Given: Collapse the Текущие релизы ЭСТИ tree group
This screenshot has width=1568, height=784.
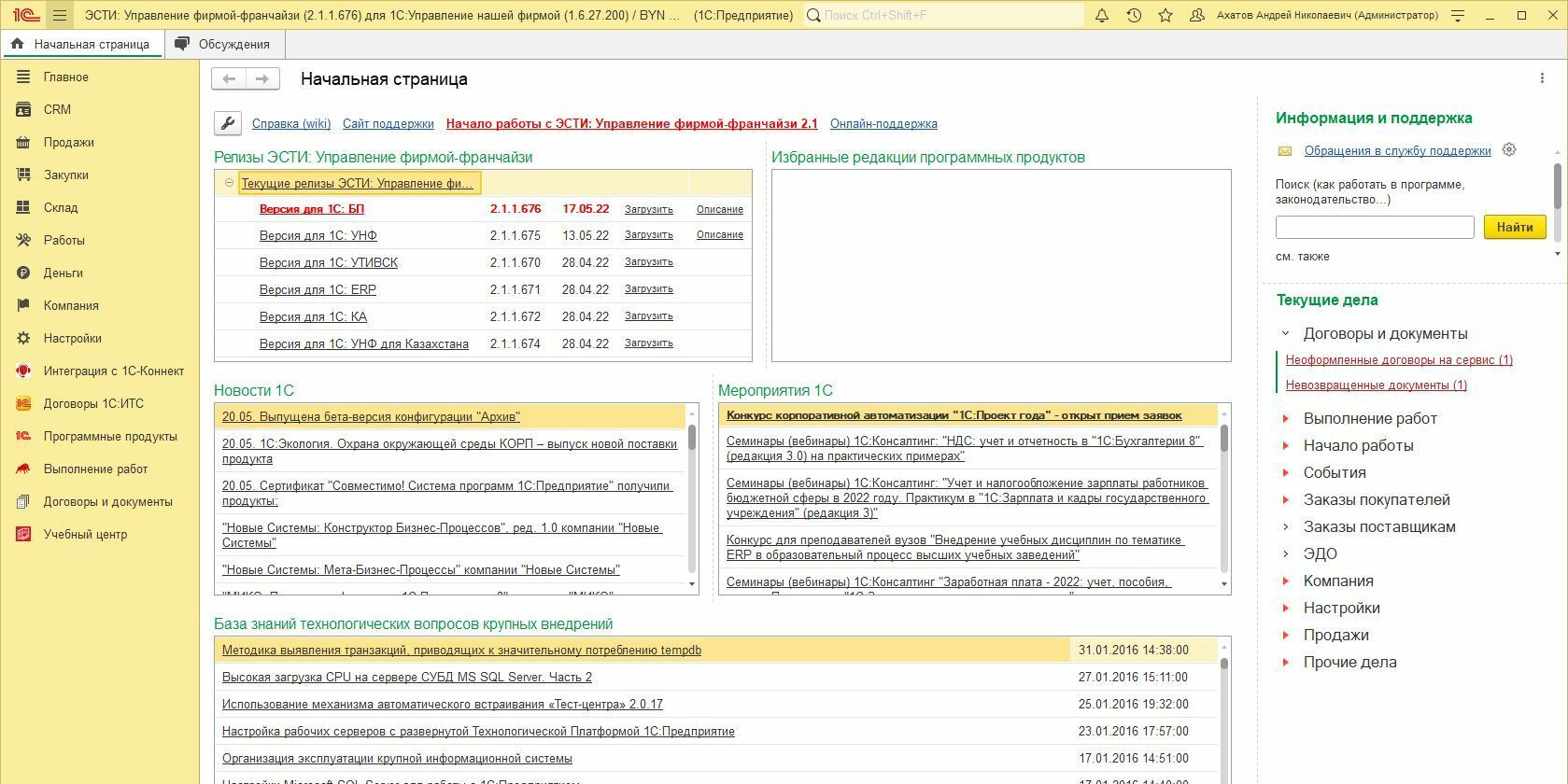Looking at the screenshot, I should (x=229, y=183).
